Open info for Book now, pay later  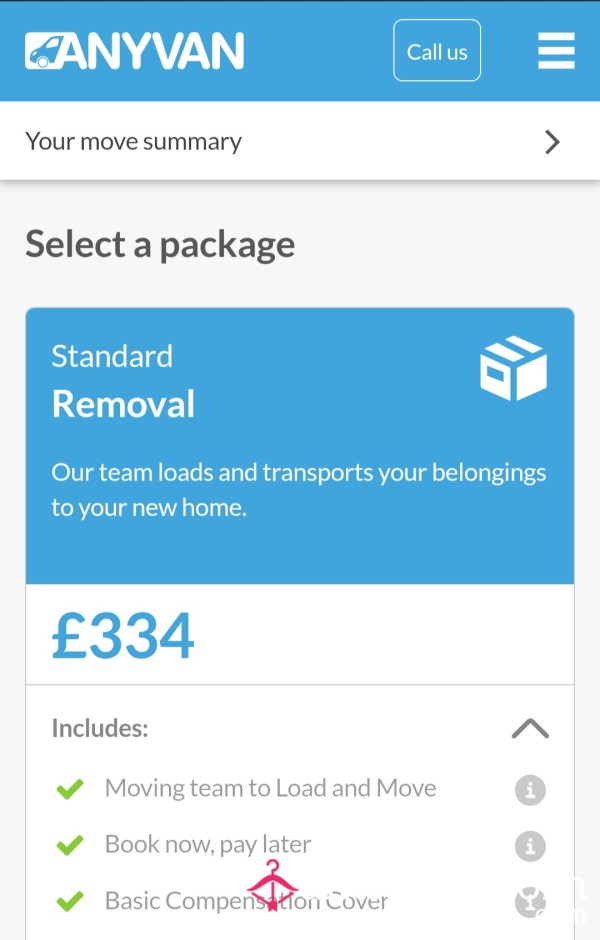(x=530, y=846)
